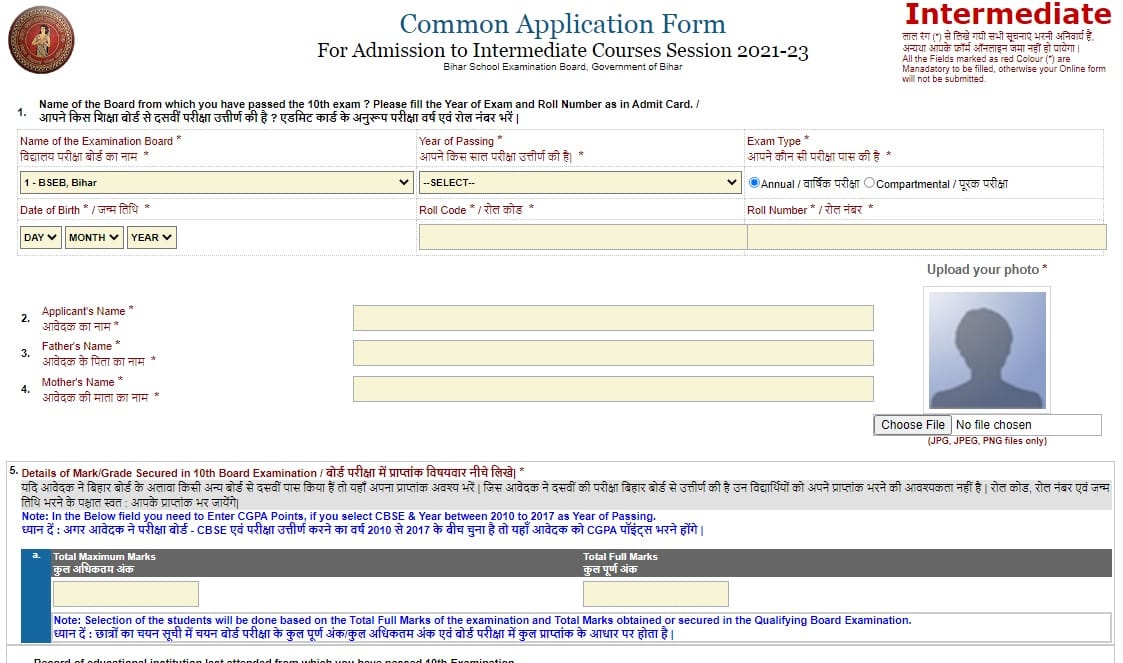The image size is (1123, 663).
Task: Click the Choose File button
Action: [912, 425]
